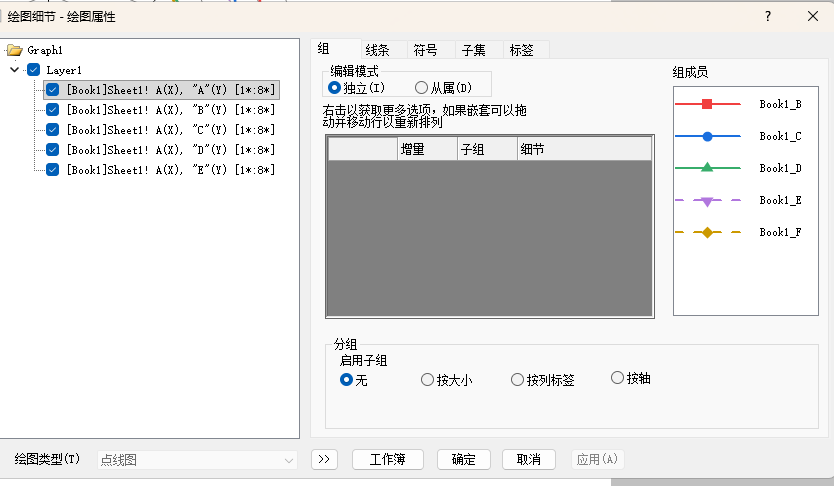The height and width of the screenshot is (486, 834).
Task: Click the Graph1 folder icon
Action: tap(14, 50)
